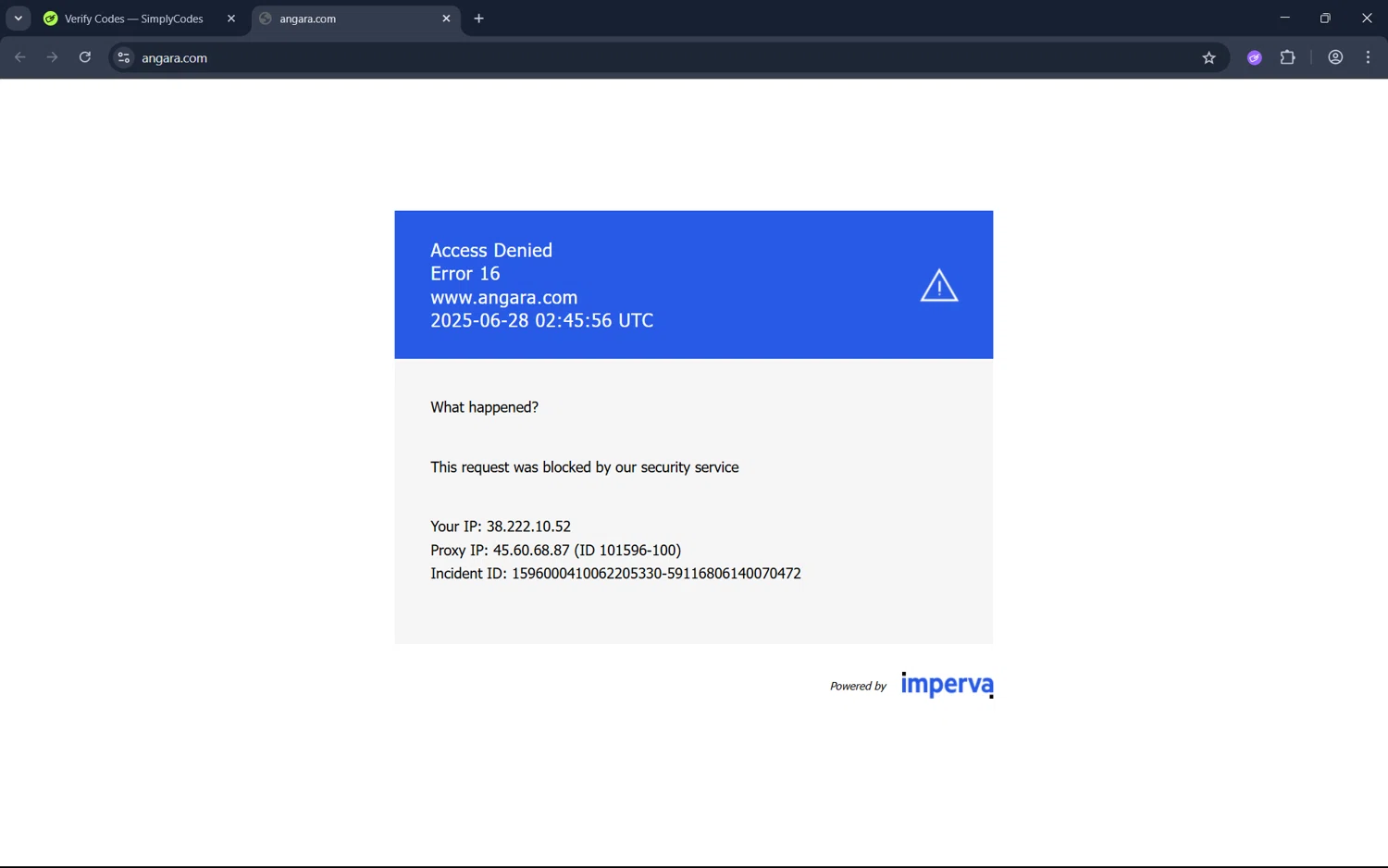Close the Verify Codes — SimplyCodes tab
The height and width of the screenshot is (868, 1388).
point(231,19)
